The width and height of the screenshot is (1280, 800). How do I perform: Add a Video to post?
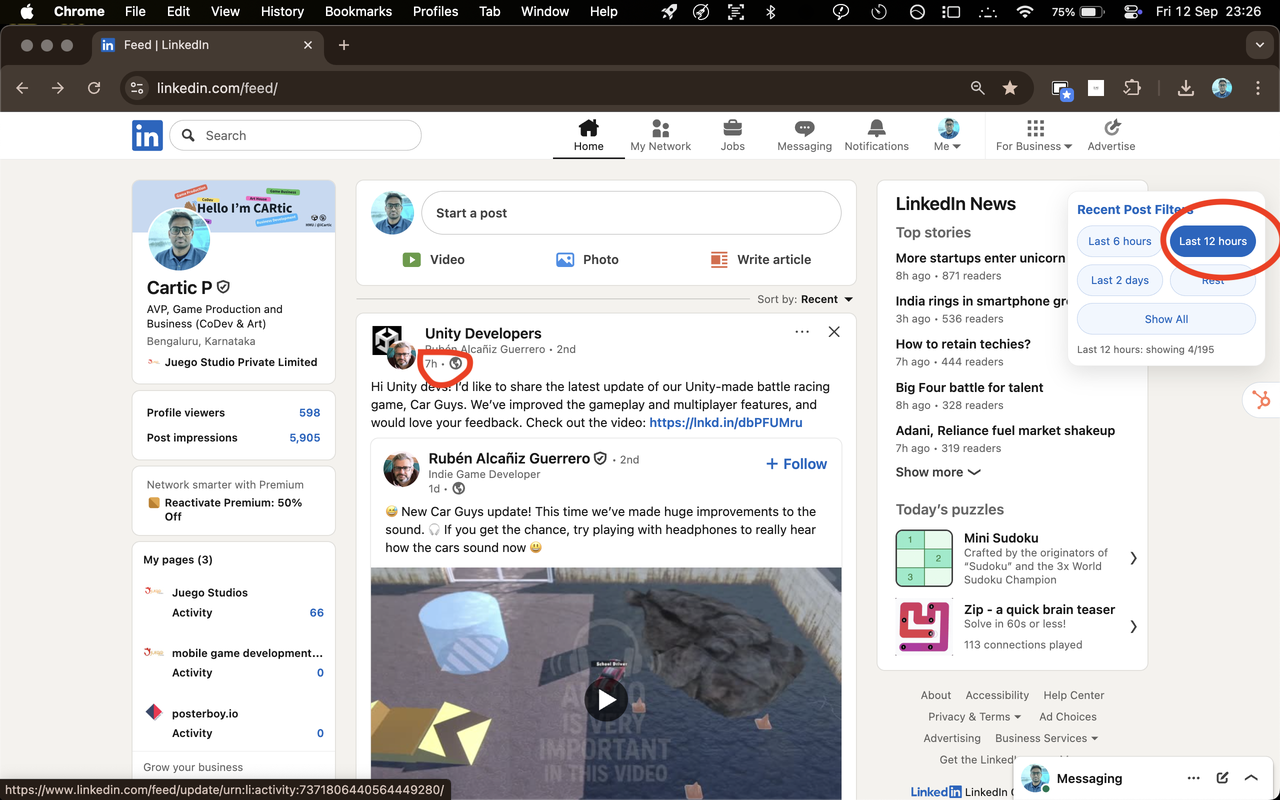point(433,259)
